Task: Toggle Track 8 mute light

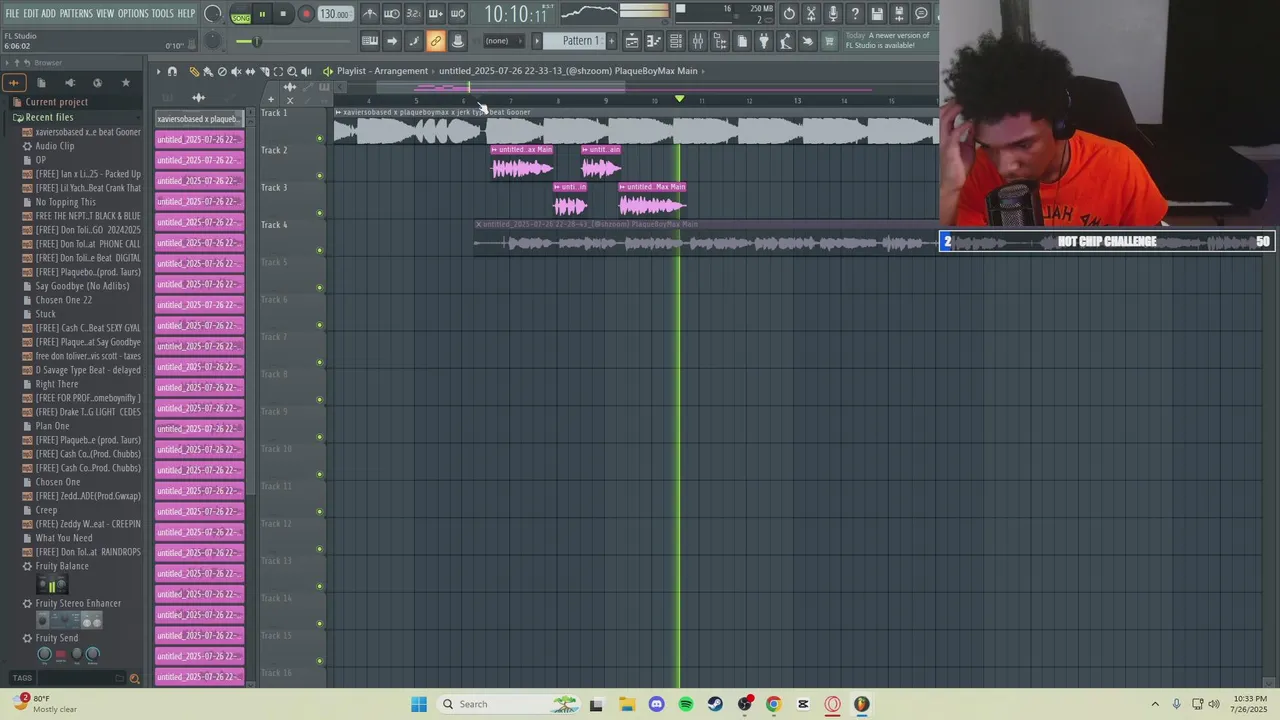Action: click(x=320, y=400)
